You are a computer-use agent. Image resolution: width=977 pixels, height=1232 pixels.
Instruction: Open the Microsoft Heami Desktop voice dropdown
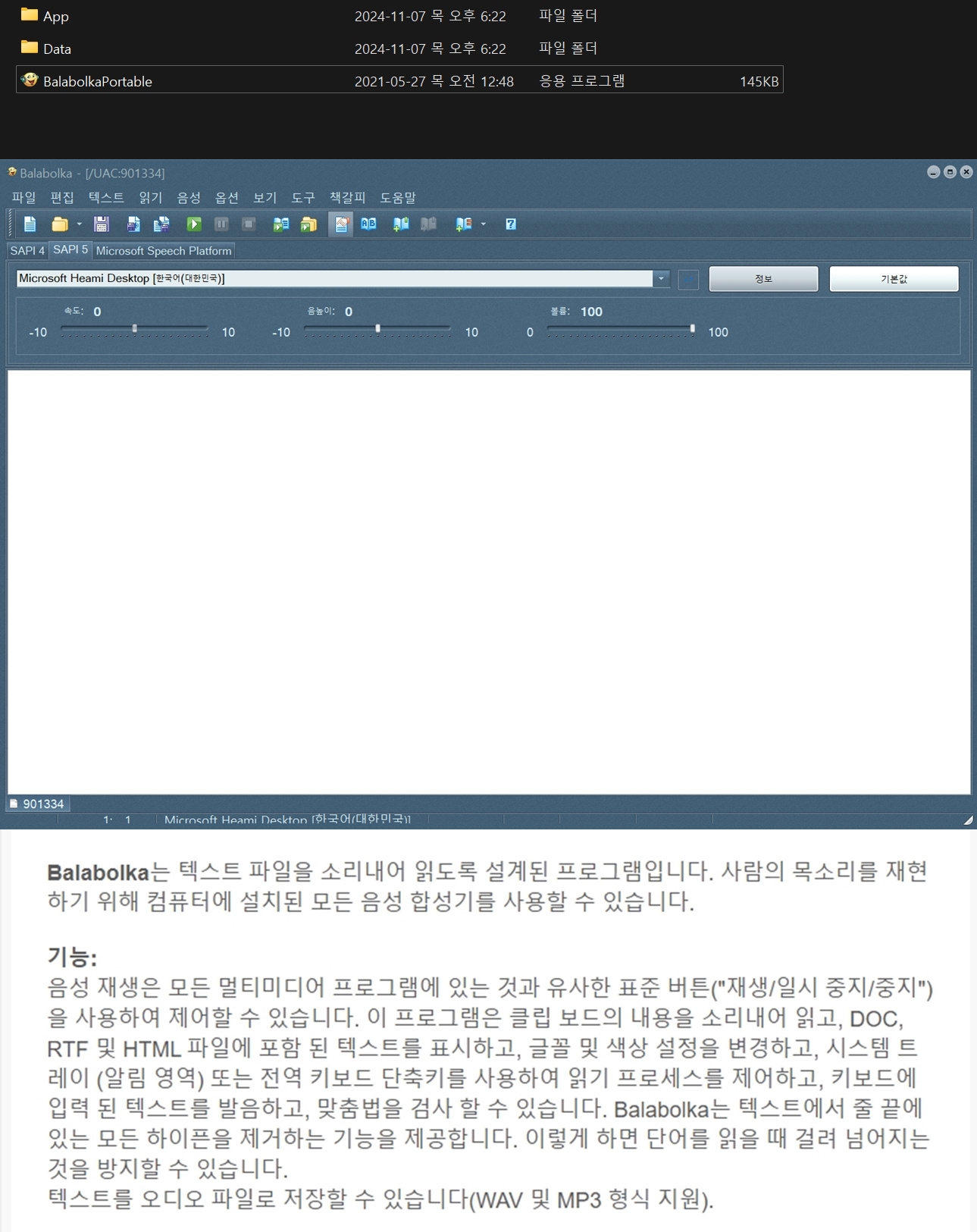point(661,278)
